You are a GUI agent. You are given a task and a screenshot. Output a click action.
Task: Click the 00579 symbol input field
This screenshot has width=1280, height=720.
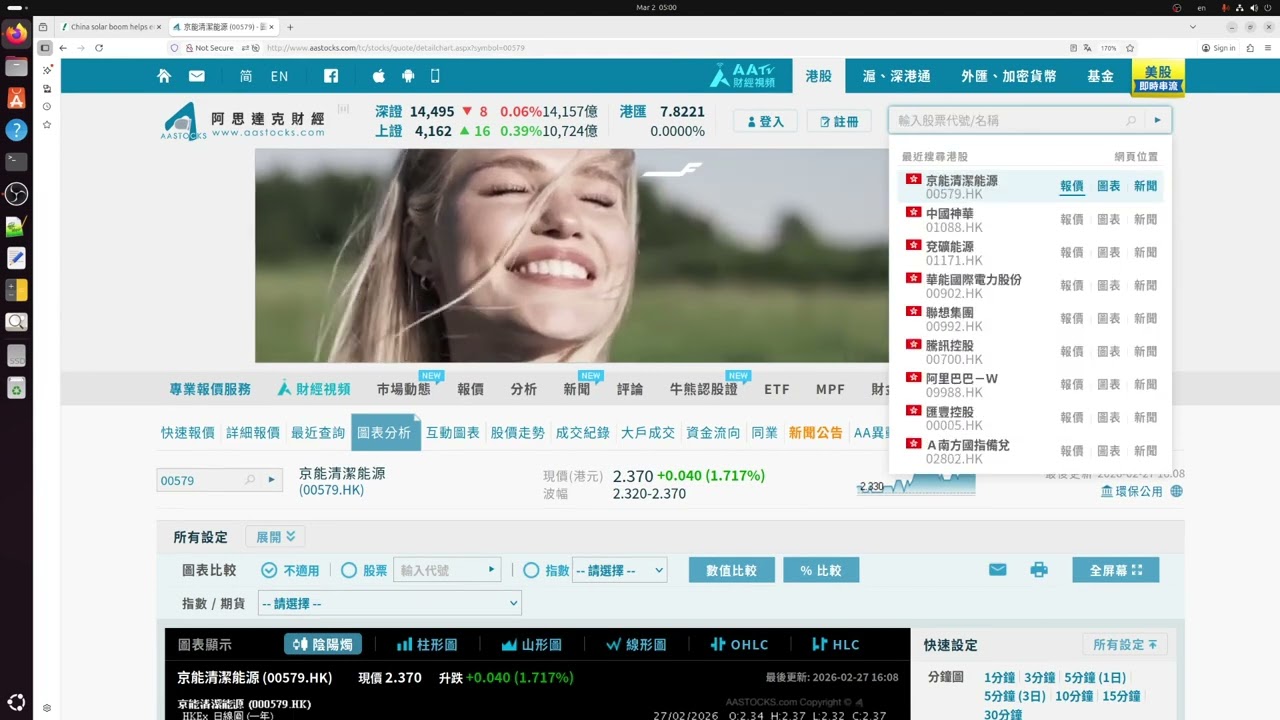pos(199,481)
